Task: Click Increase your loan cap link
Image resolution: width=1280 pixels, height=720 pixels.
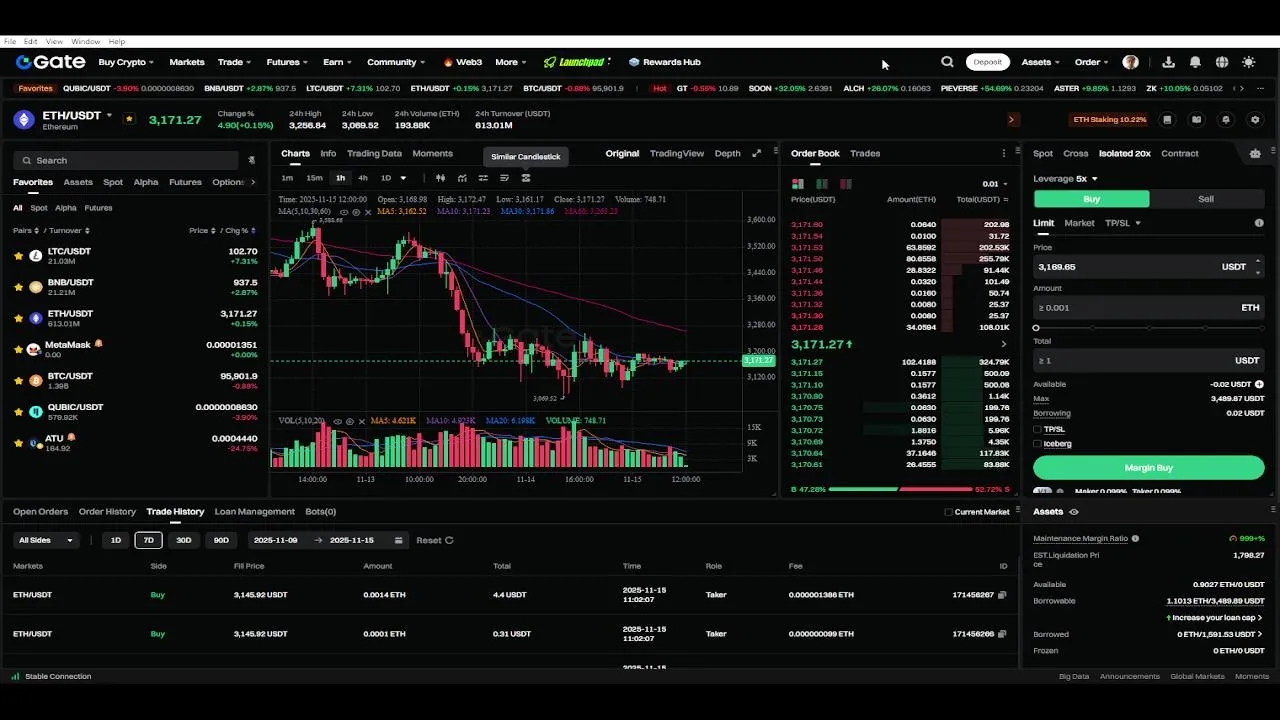Action: click(1216, 618)
